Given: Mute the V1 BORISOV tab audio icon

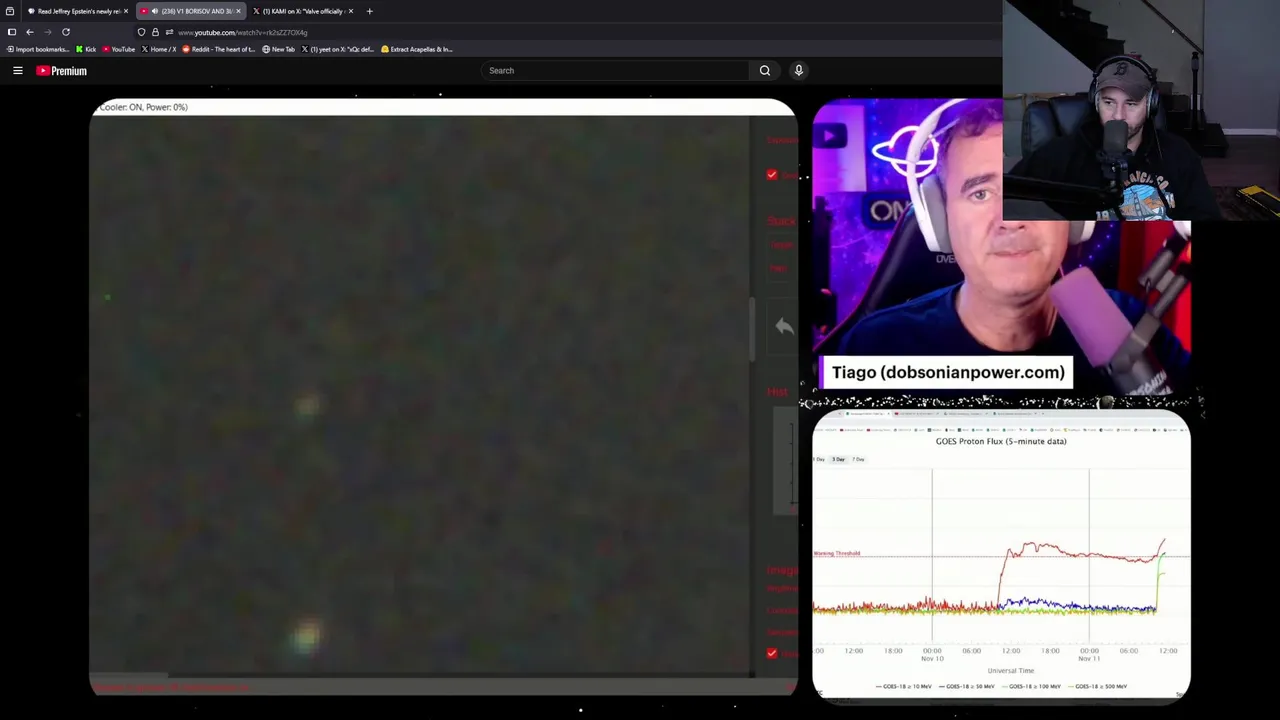Looking at the screenshot, I should click(155, 11).
